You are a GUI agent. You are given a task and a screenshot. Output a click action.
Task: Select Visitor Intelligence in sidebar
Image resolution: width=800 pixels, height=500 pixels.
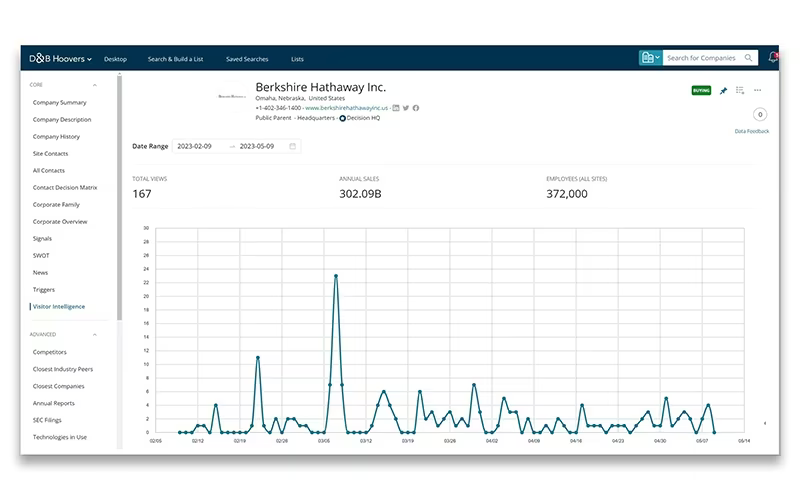(59, 307)
